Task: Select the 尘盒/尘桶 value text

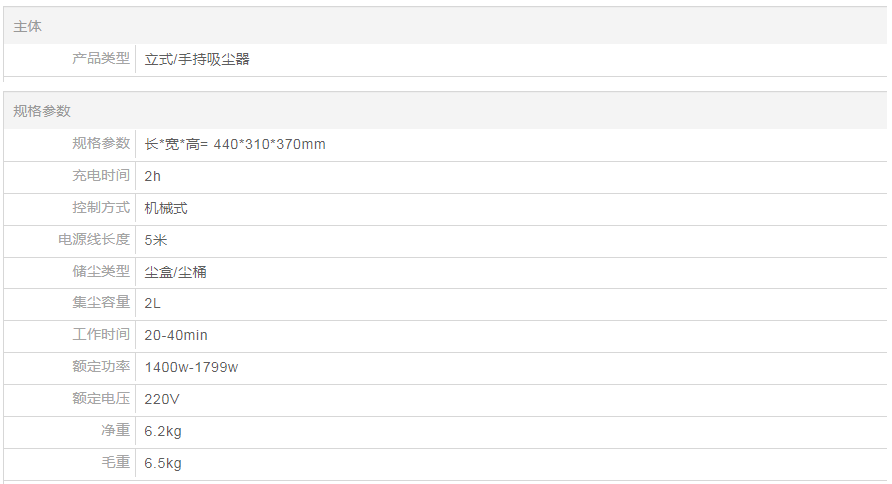Action: click(176, 272)
